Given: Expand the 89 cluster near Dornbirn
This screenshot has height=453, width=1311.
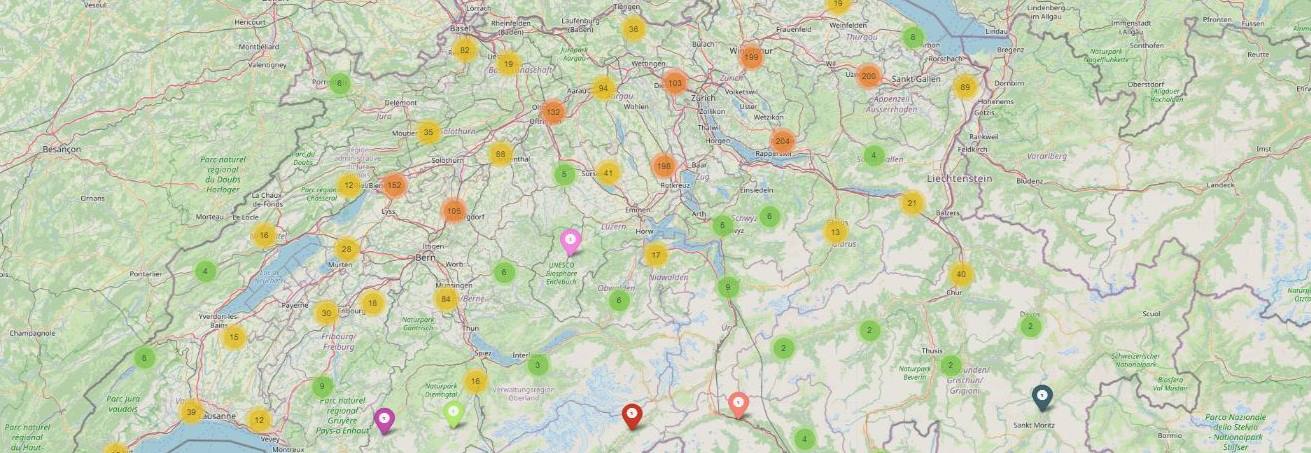Looking at the screenshot, I should coord(965,87).
